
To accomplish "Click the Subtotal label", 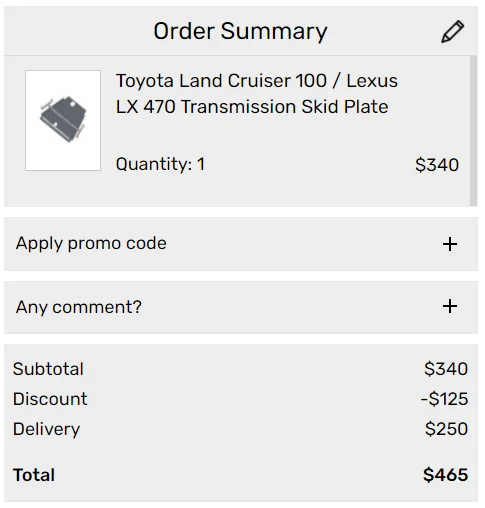I will point(48,369).
